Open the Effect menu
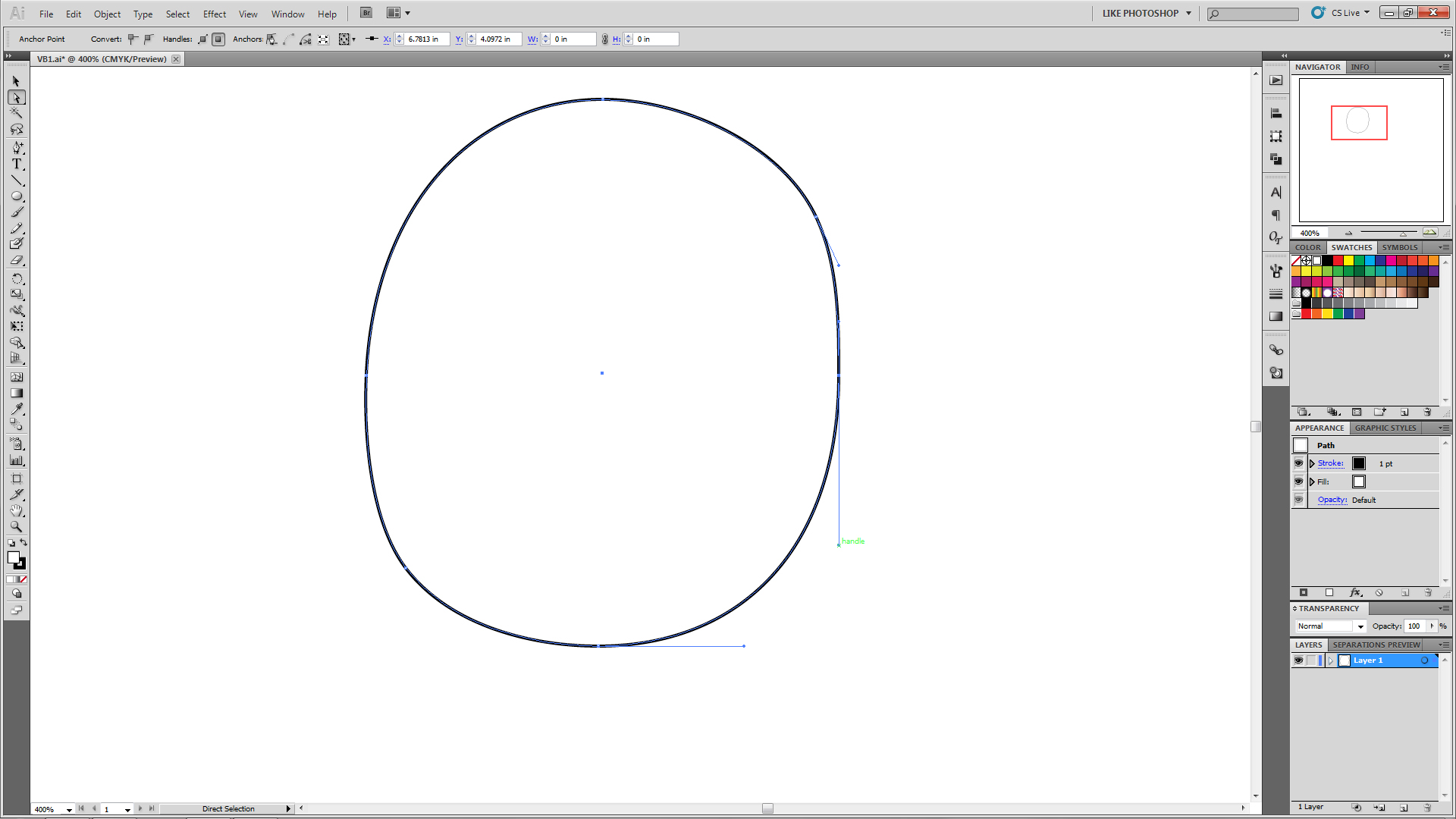 click(x=215, y=14)
